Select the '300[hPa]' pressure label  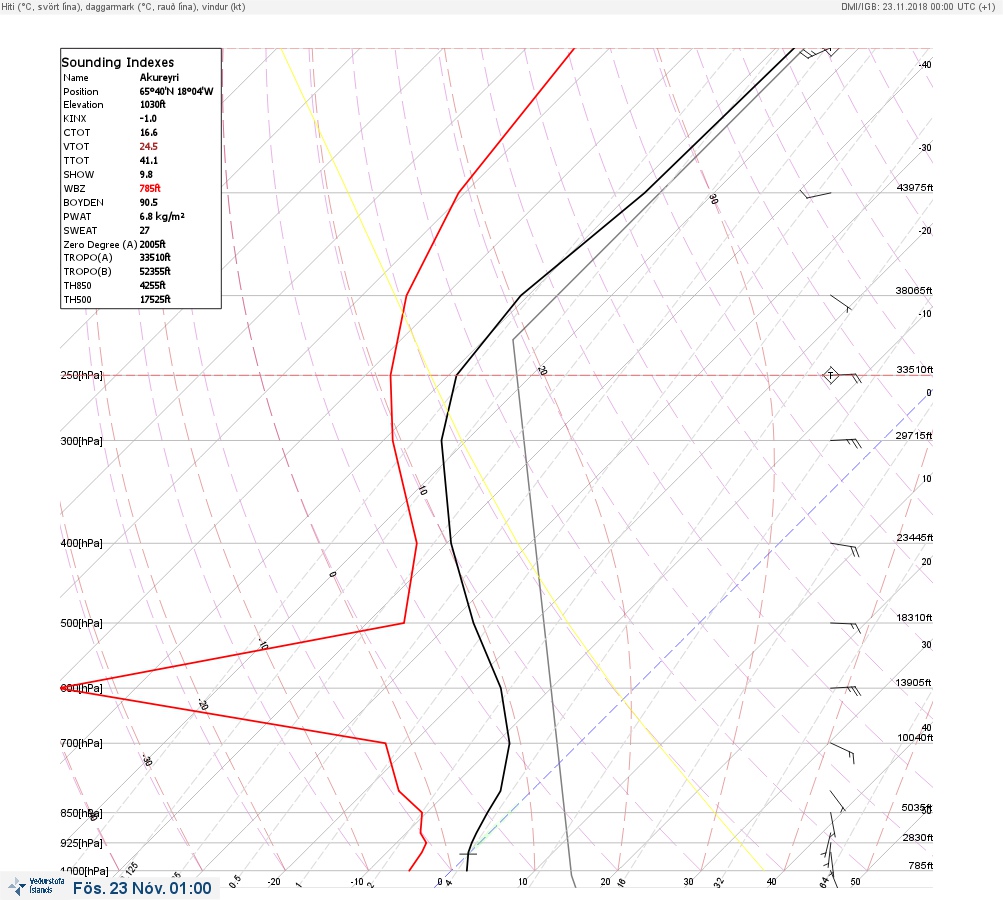pyautogui.click(x=81, y=441)
